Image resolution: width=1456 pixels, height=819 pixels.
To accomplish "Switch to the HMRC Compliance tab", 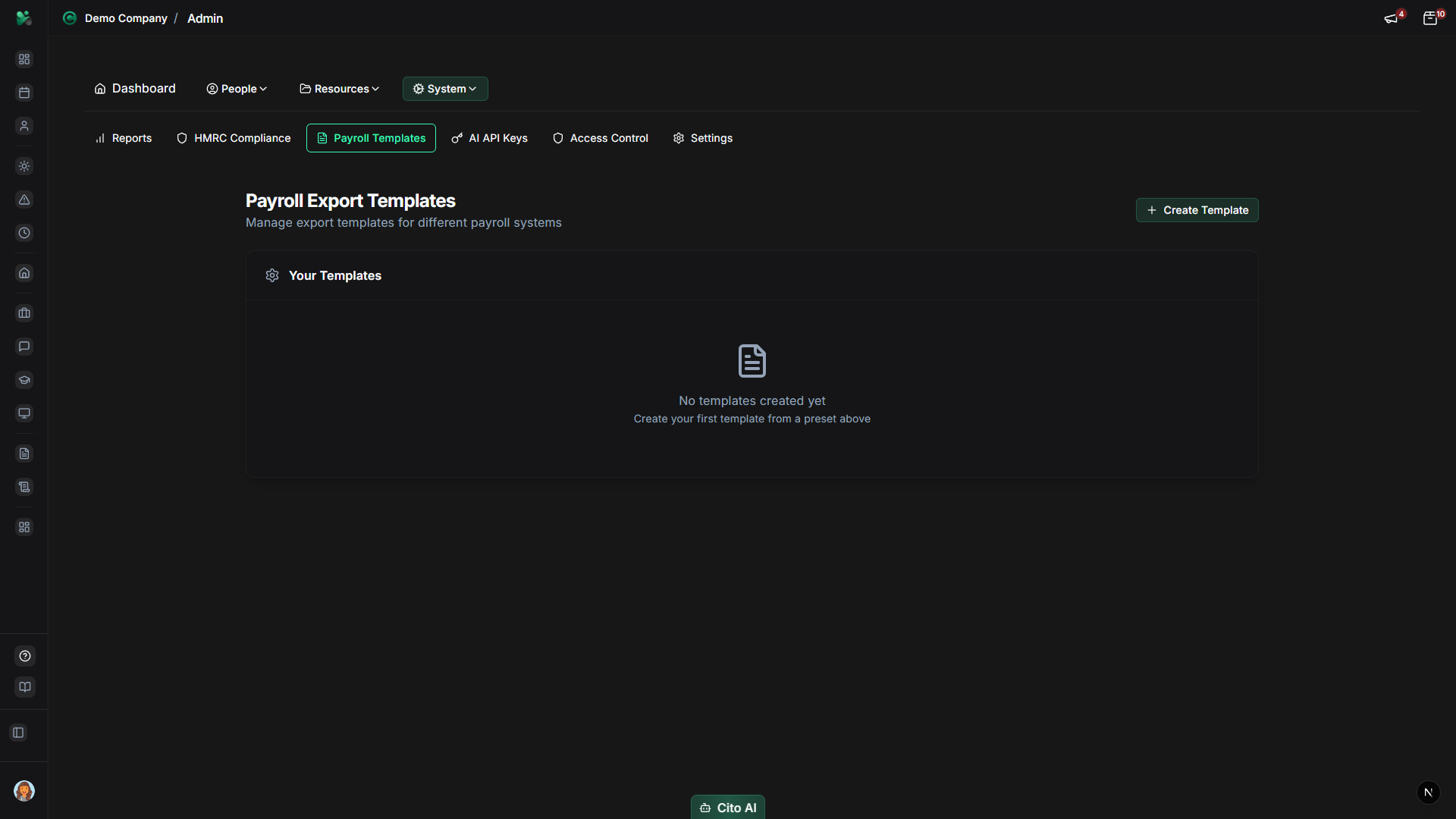I will pos(233,138).
